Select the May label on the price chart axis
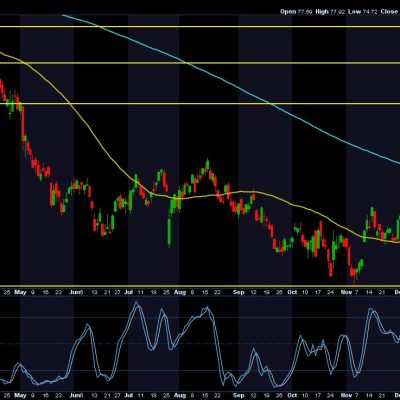Viewport: 400px width, 400px height. [x=20, y=292]
